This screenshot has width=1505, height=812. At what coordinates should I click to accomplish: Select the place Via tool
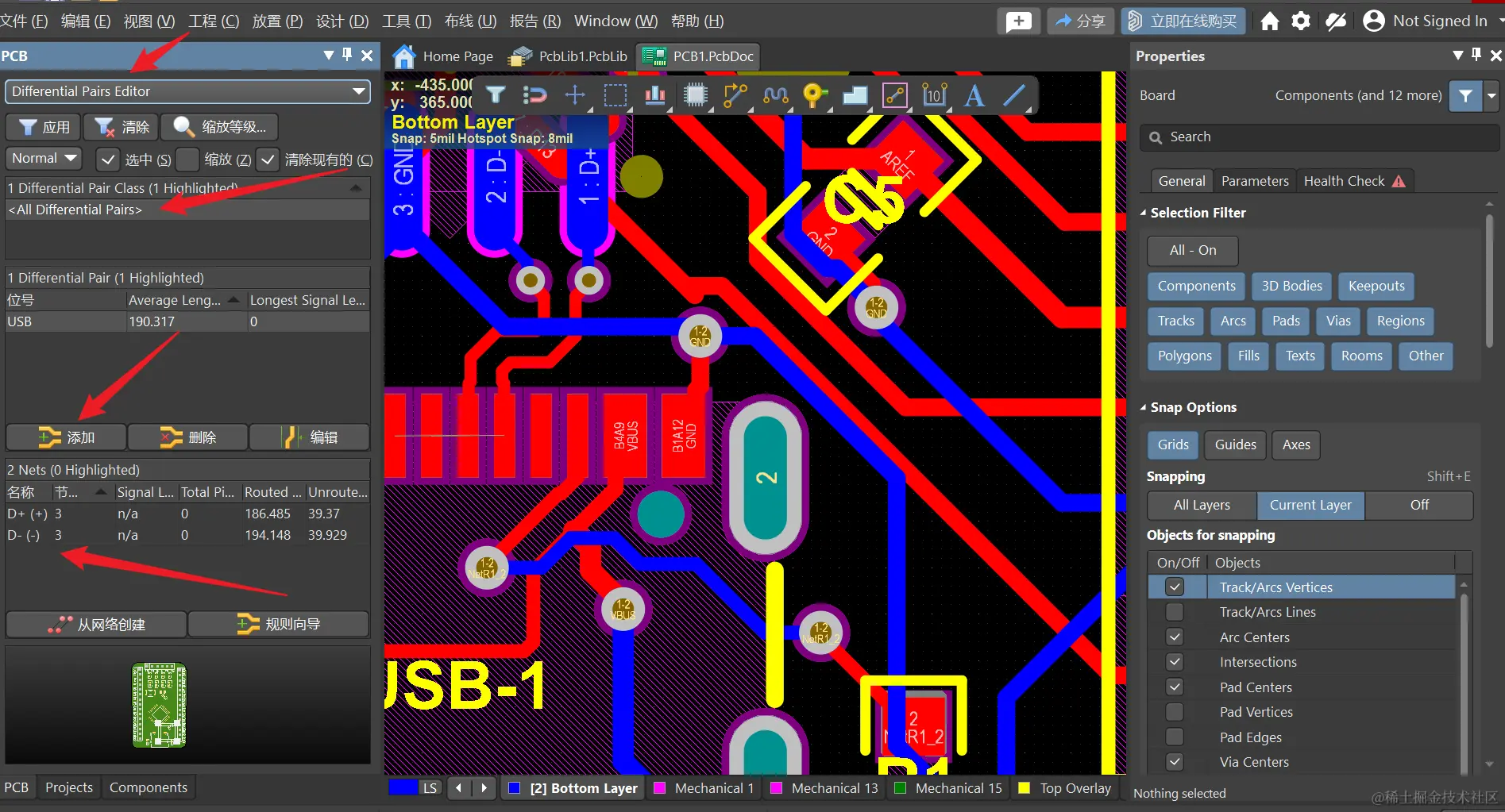click(815, 95)
